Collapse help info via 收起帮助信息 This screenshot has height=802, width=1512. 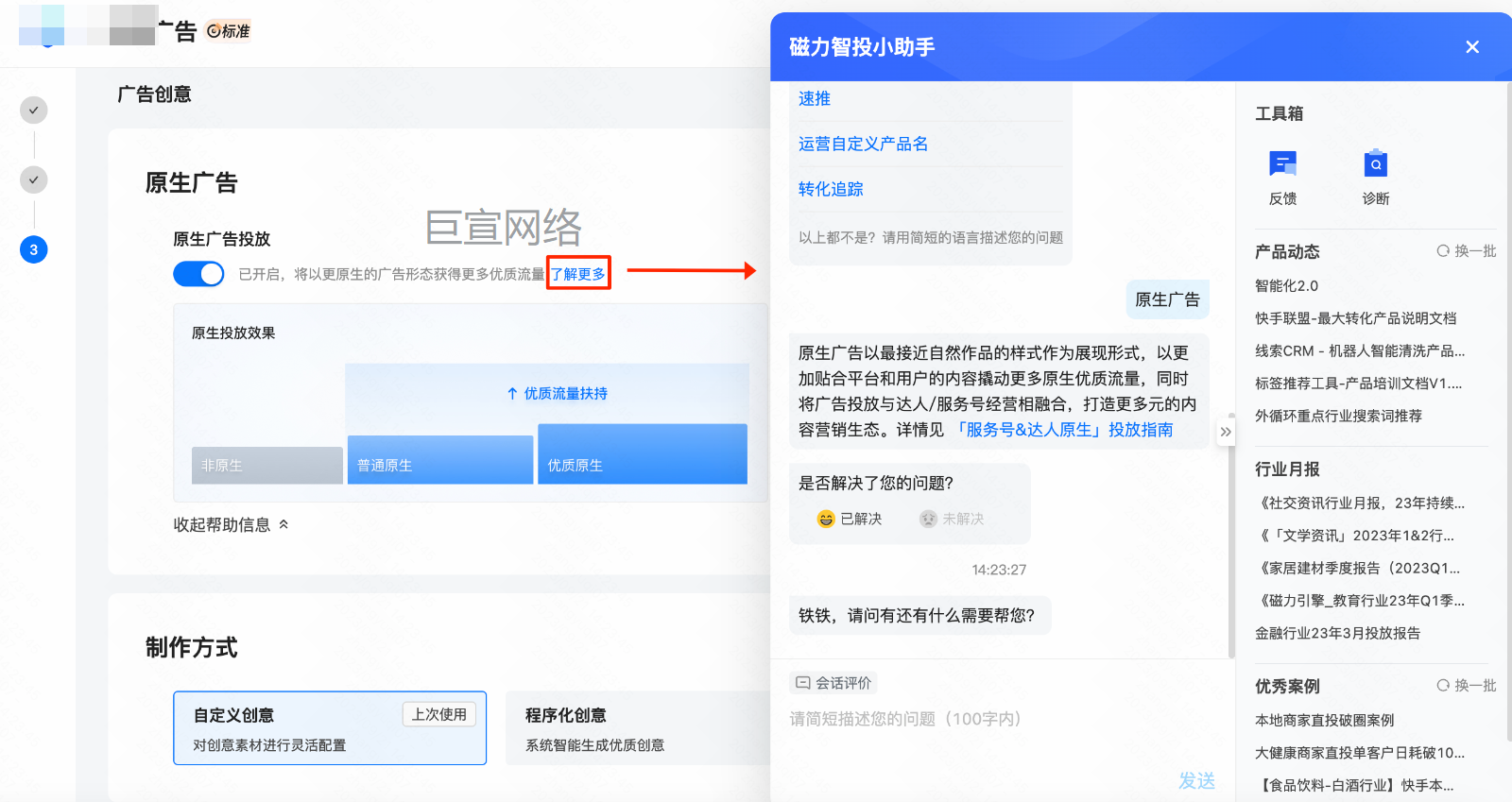click(x=231, y=524)
